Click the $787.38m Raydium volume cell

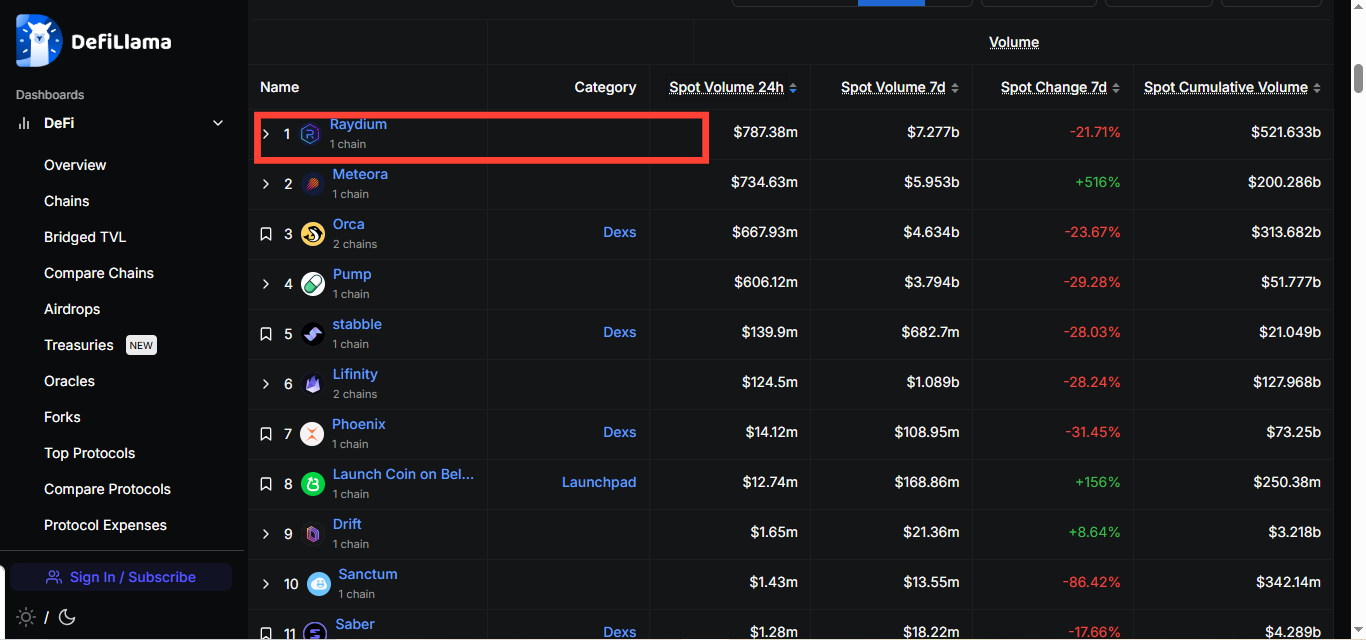[x=765, y=132]
